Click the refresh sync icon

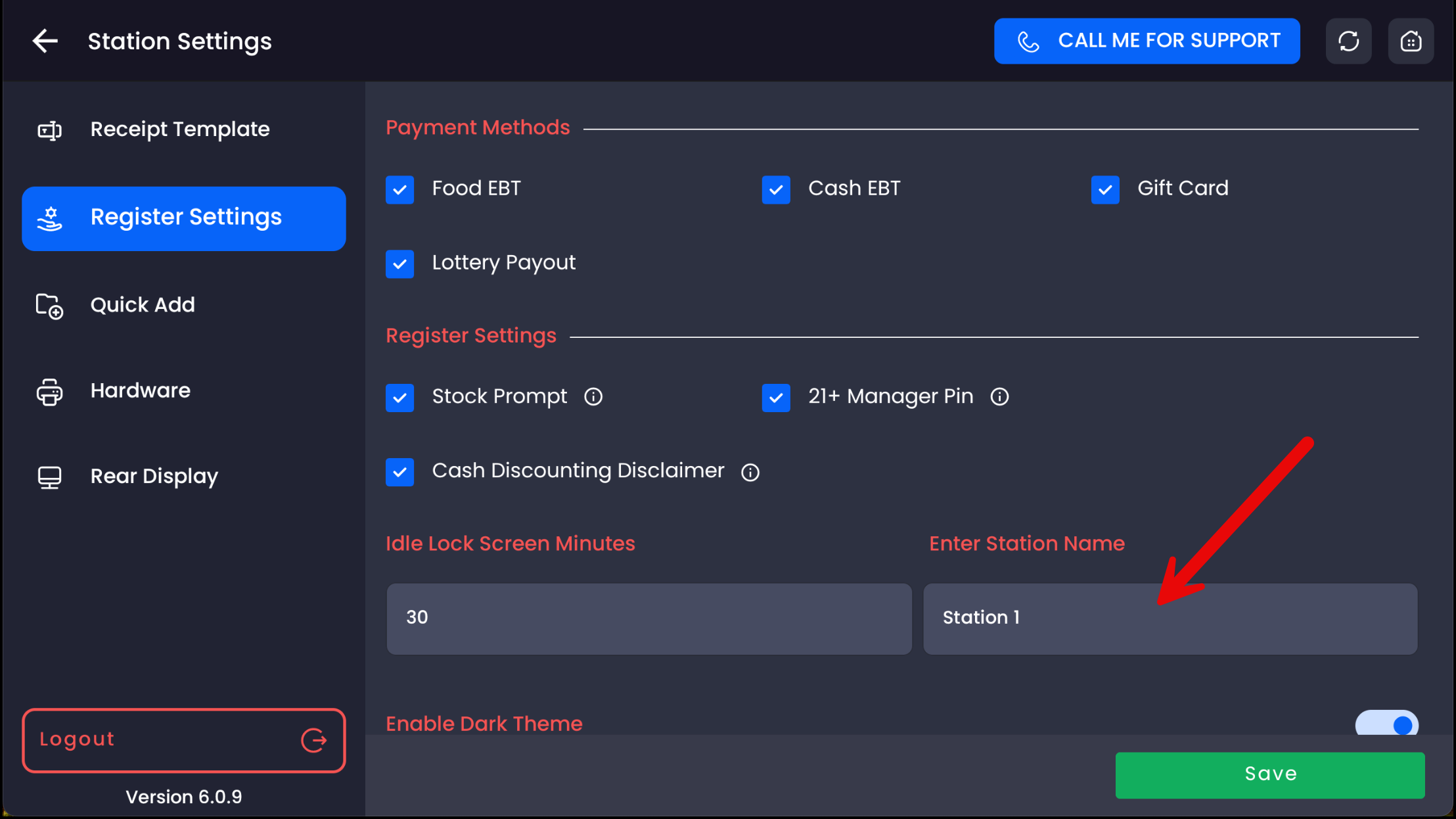pos(1348,41)
